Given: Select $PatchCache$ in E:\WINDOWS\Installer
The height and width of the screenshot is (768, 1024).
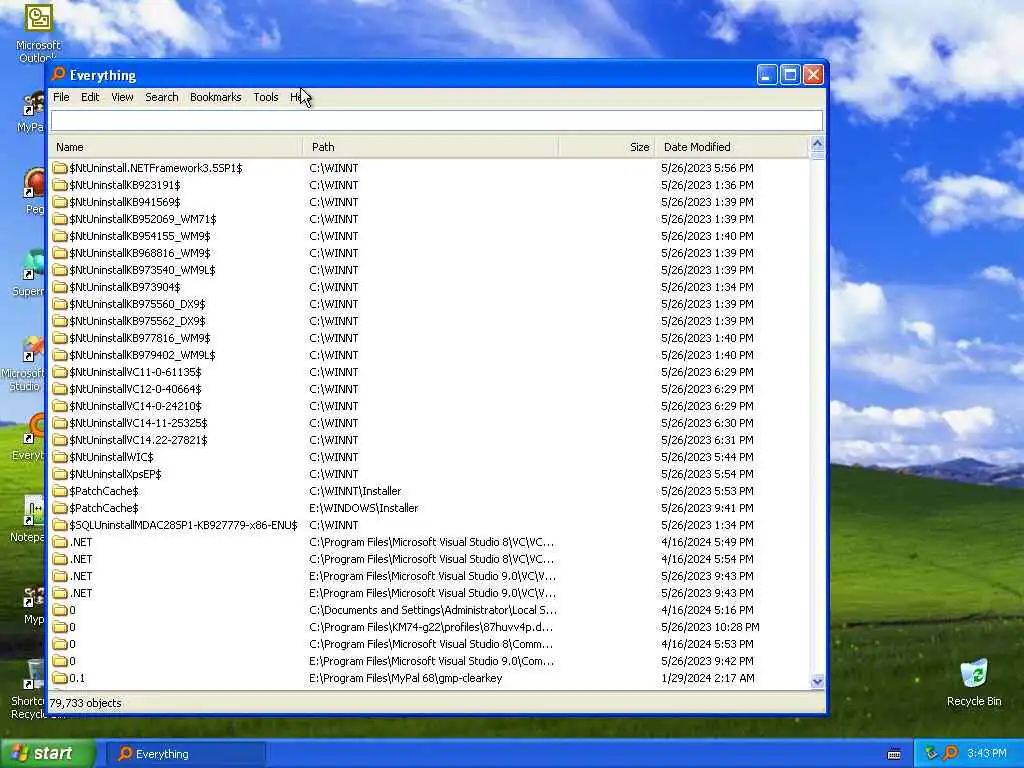Looking at the screenshot, I should click(103, 507).
